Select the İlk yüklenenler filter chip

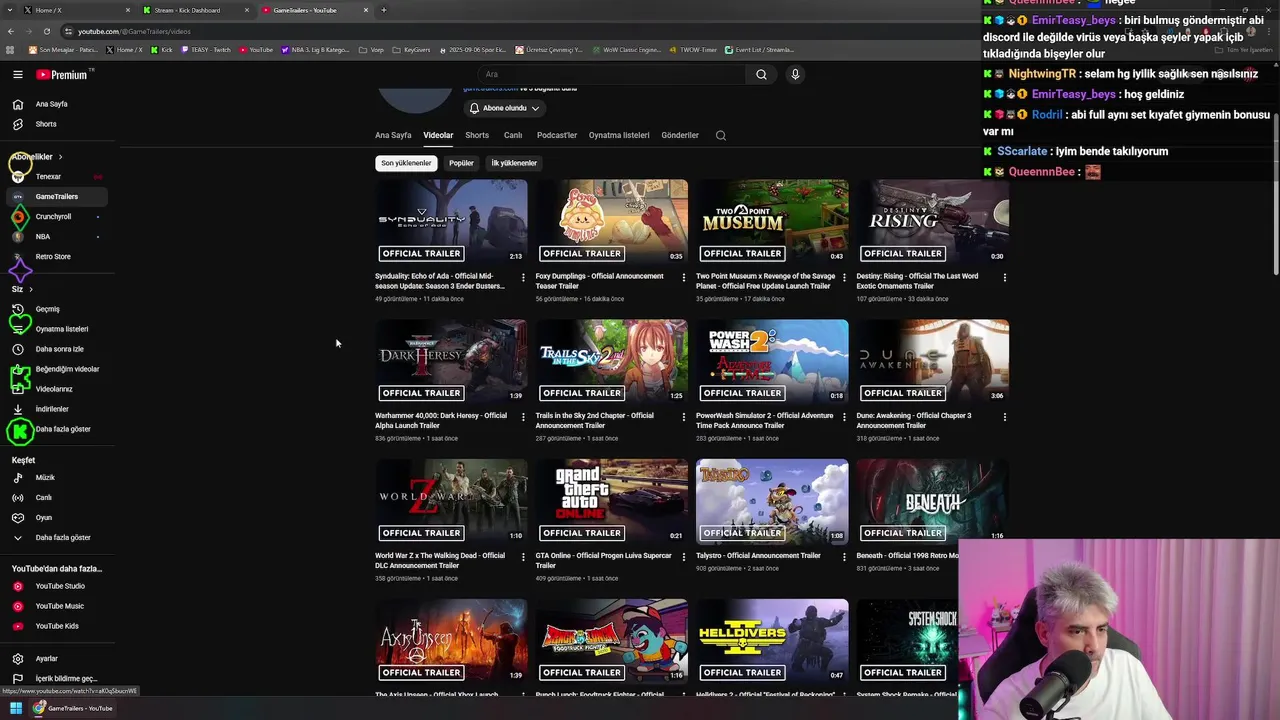514,163
